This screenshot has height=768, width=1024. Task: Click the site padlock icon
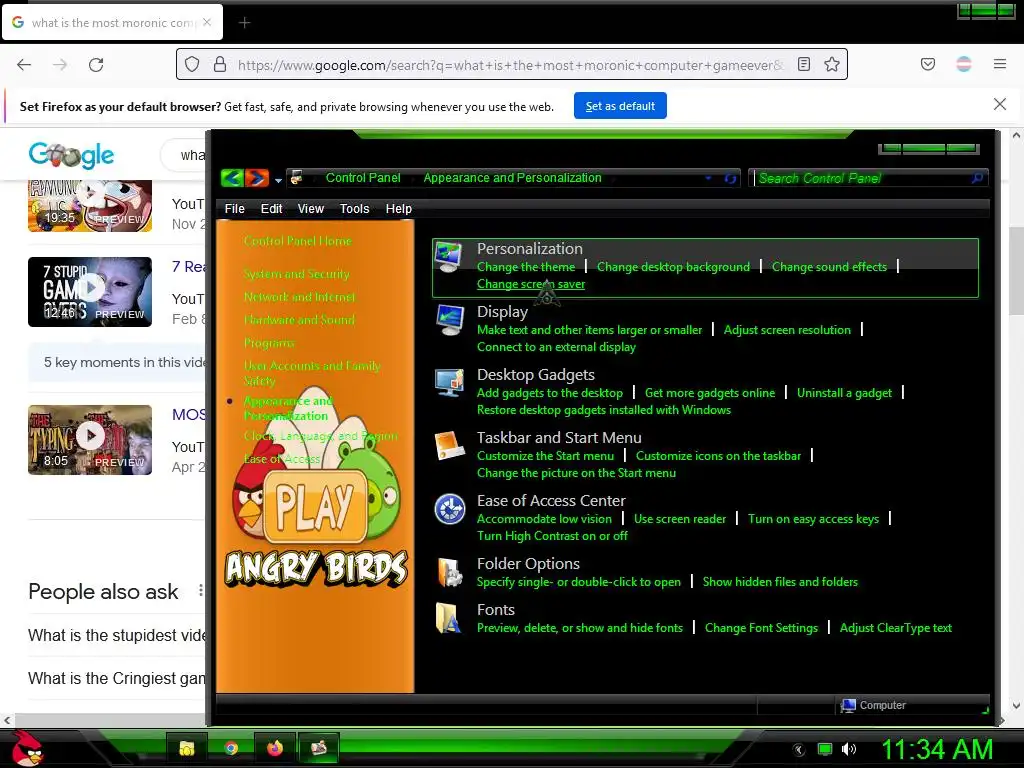coord(220,64)
